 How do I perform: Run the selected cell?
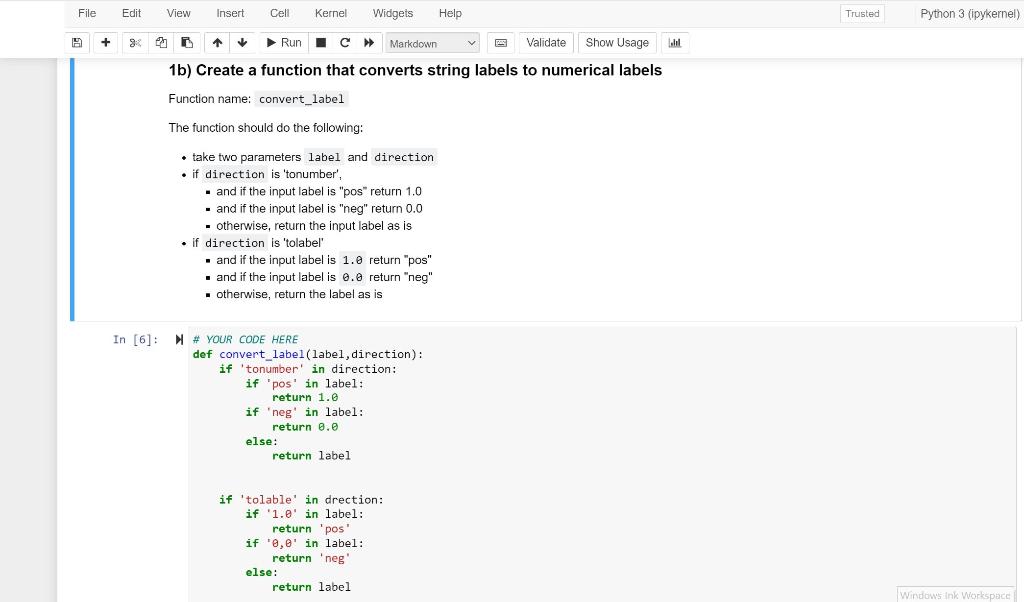point(284,43)
